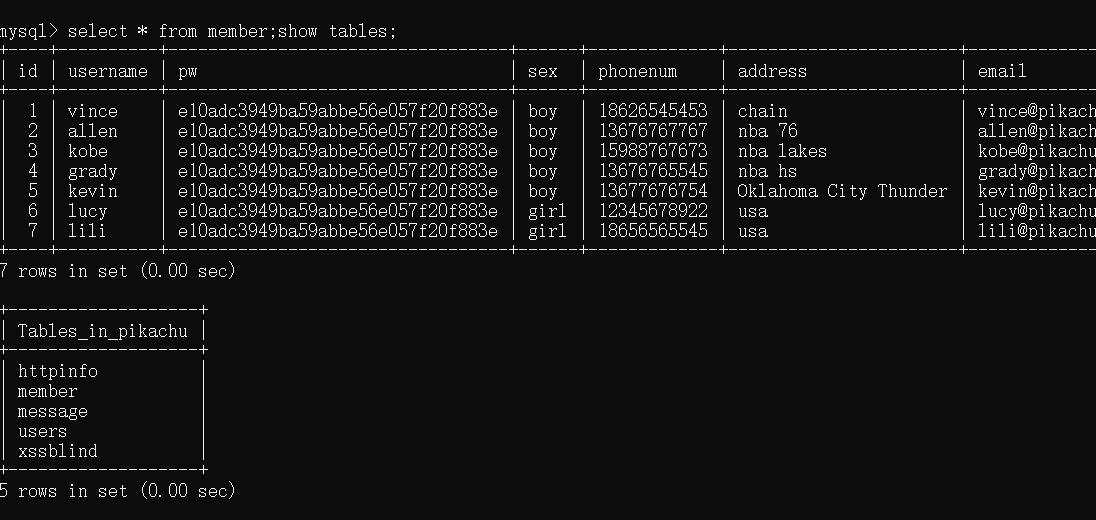The image size is (1096, 520).
Task: Click address 'nba lakes'
Action: pos(782,151)
